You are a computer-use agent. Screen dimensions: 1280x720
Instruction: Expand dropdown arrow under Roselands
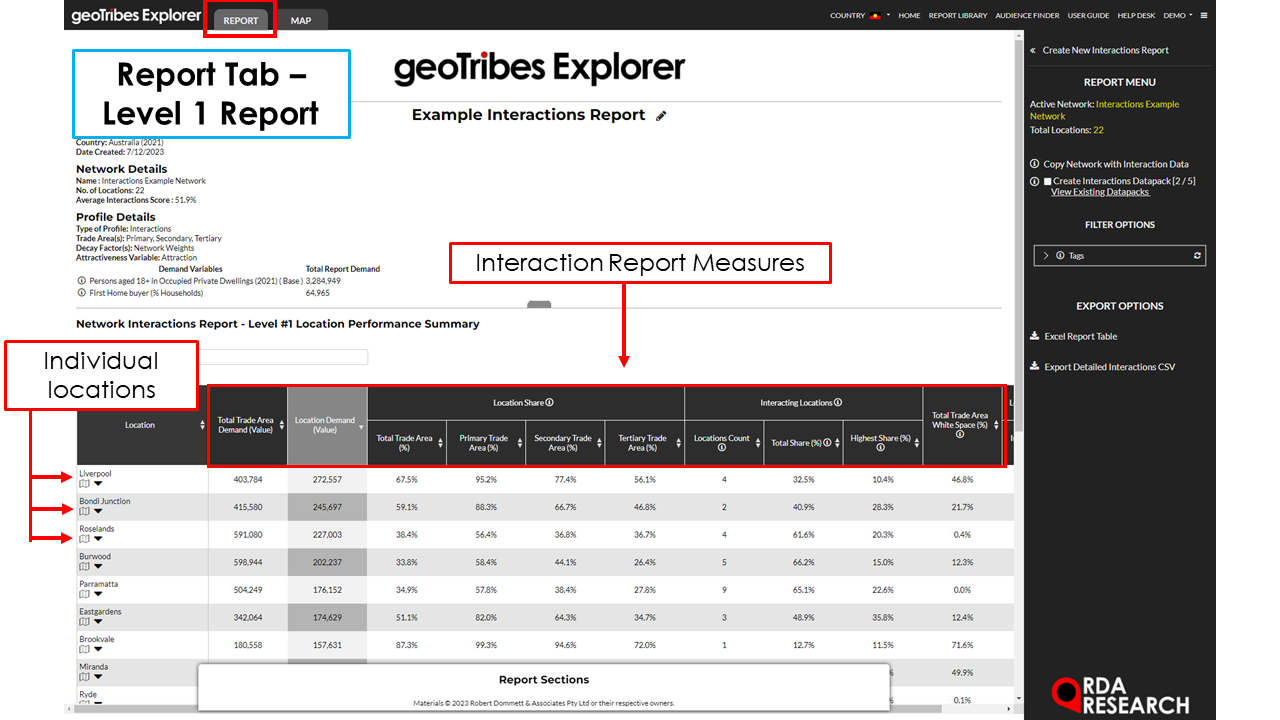click(98, 539)
